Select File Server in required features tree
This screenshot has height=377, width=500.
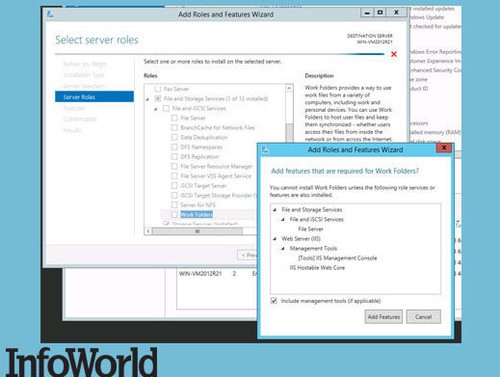click(x=310, y=229)
